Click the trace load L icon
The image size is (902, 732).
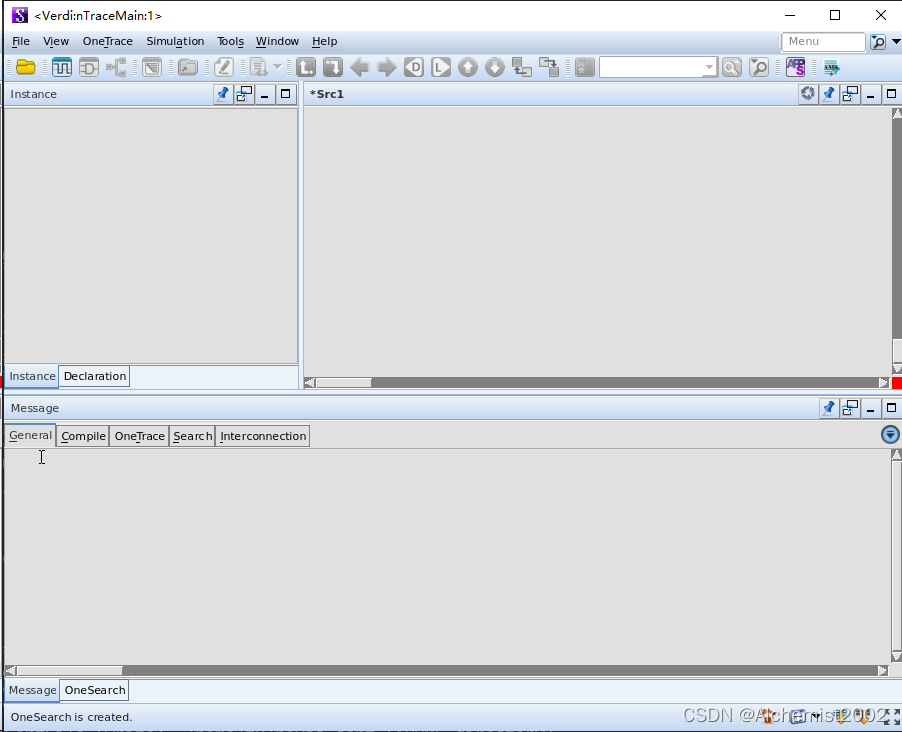point(441,67)
